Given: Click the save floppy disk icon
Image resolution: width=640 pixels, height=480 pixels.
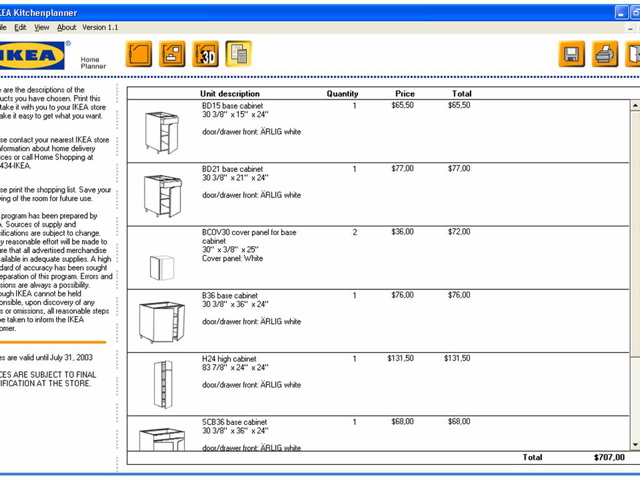Looking at the screenshot, I should point(571,54).
